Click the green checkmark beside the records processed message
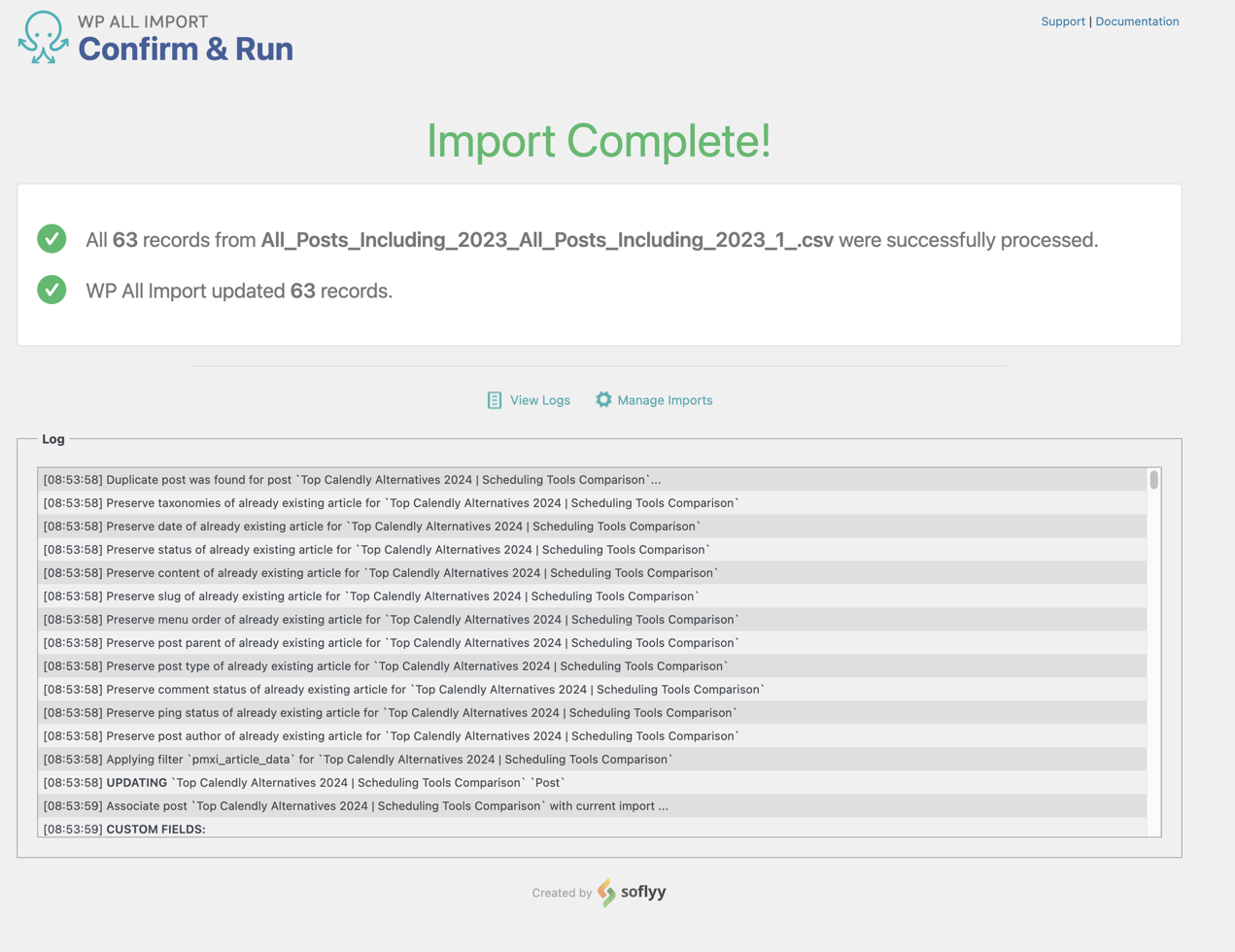The height and width of the screenshot is (952, 1235). pyautogui.click(x=51, y=239)
